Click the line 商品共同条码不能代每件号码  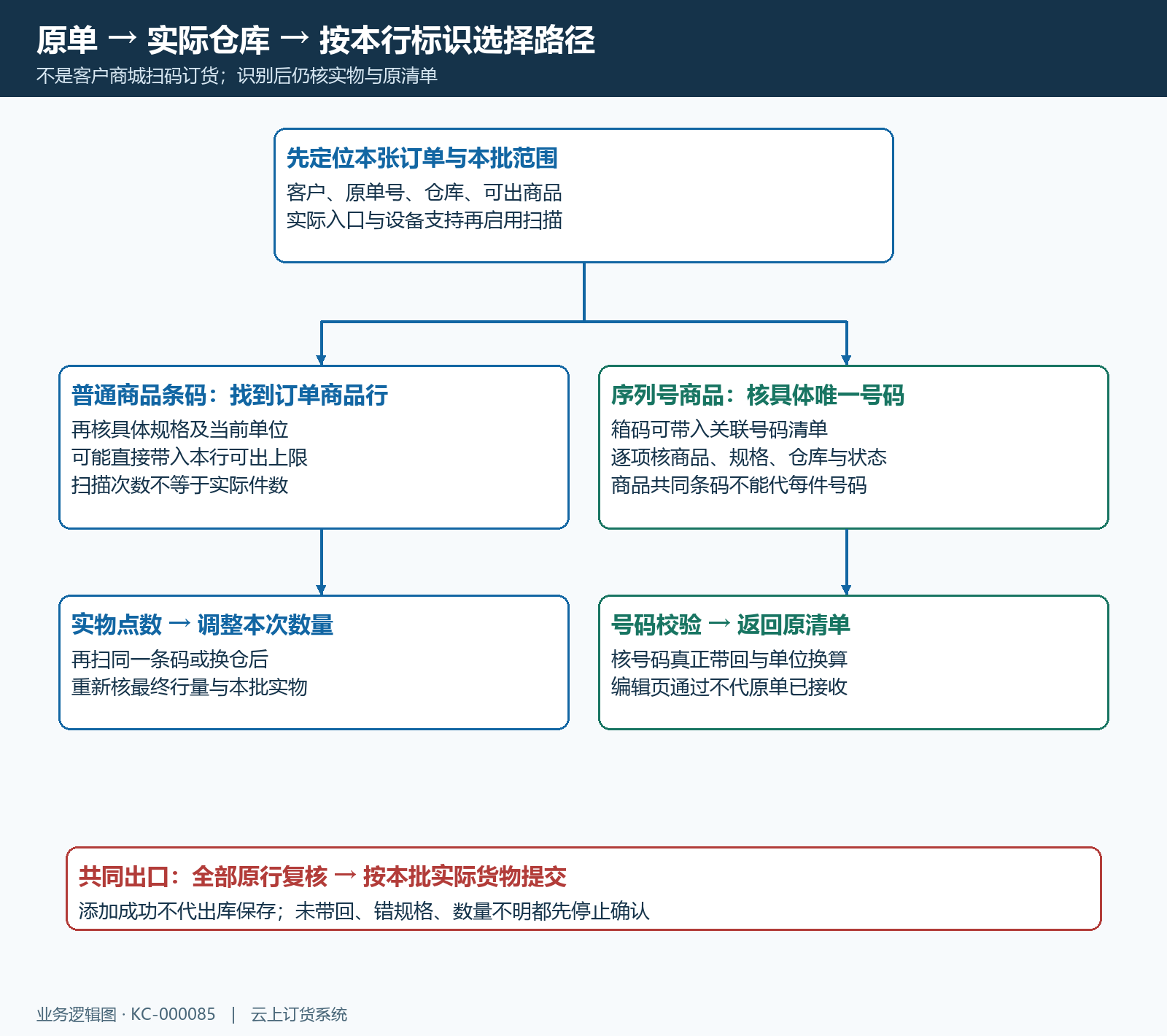click(x=739, y=485)
